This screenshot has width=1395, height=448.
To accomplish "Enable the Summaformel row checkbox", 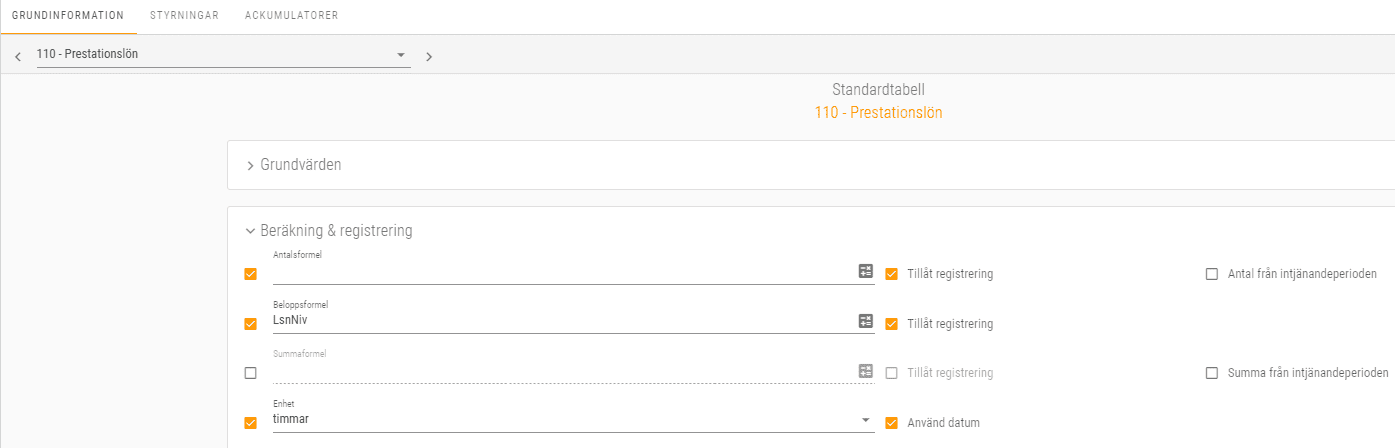I will pyautogui.click(x=250, y=373).
